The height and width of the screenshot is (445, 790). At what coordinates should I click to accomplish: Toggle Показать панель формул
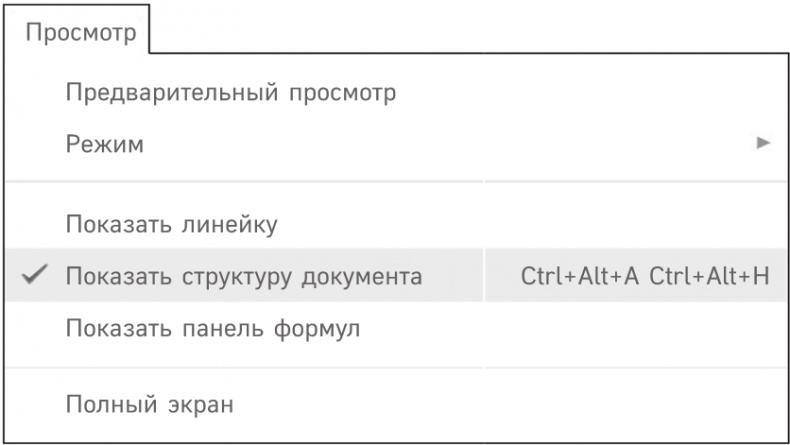pyautogui.click(x=213, y=327)
